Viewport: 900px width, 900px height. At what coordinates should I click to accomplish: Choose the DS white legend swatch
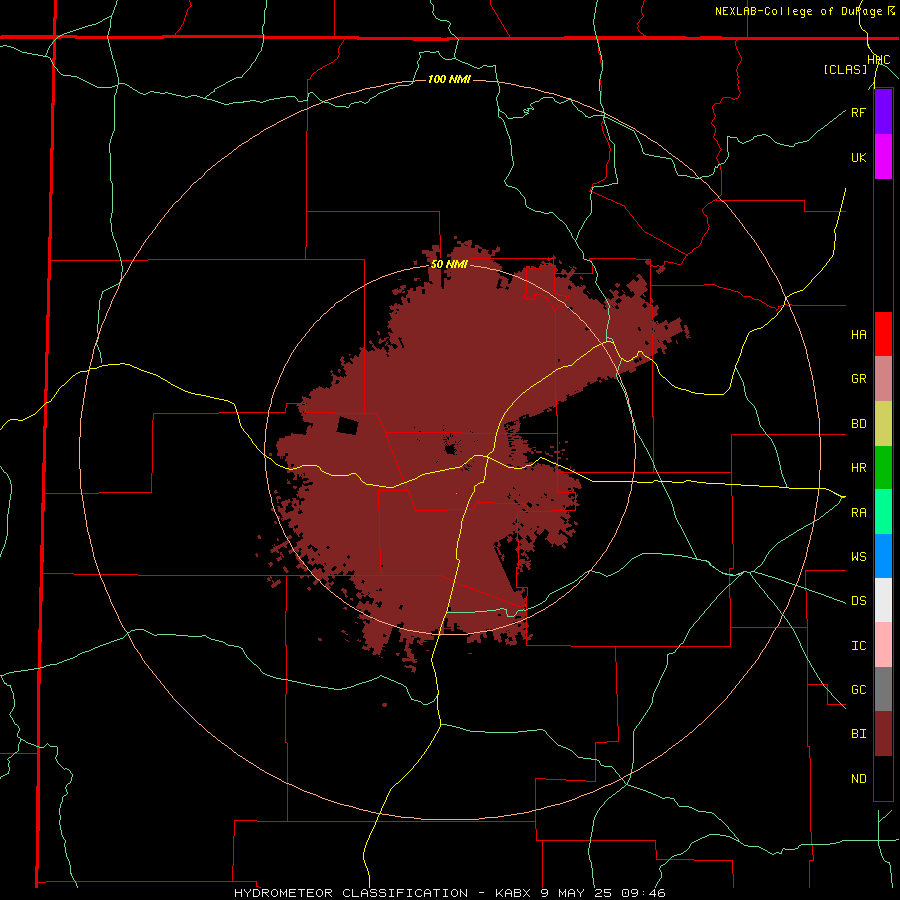click(x=883, y=600)
